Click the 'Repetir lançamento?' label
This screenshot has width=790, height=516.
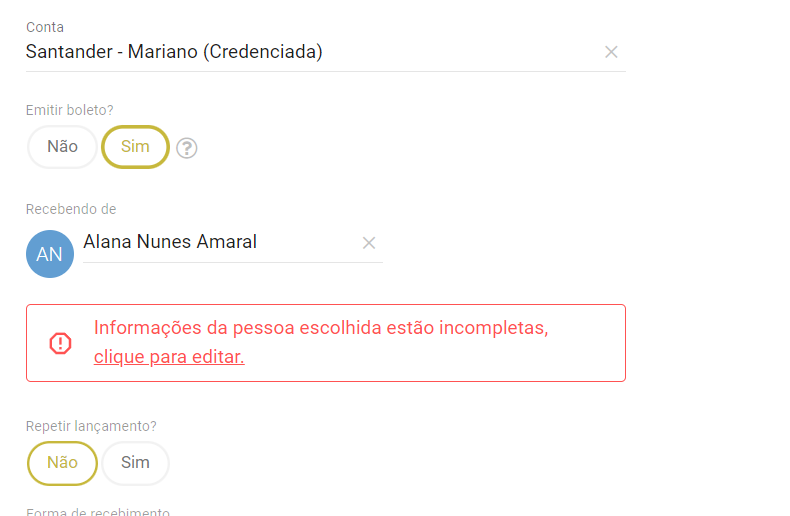[x=91, y=426]
